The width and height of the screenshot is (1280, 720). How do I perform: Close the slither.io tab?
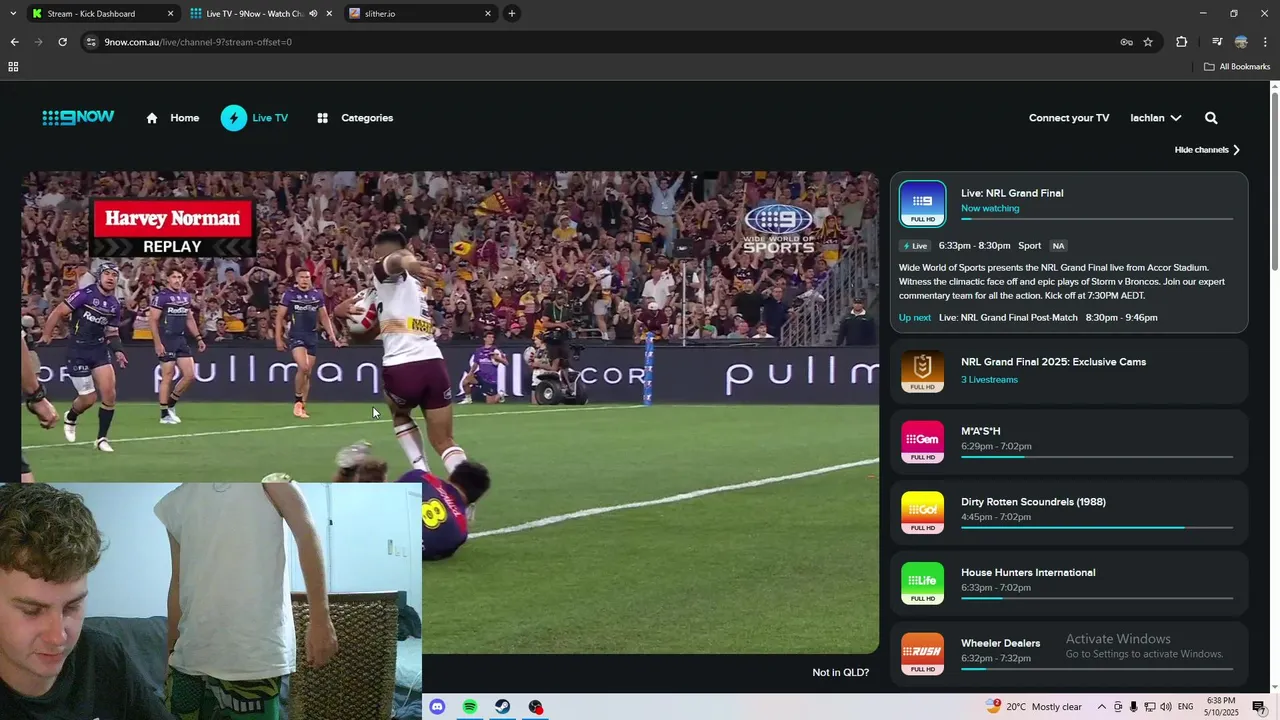[488, 14]
